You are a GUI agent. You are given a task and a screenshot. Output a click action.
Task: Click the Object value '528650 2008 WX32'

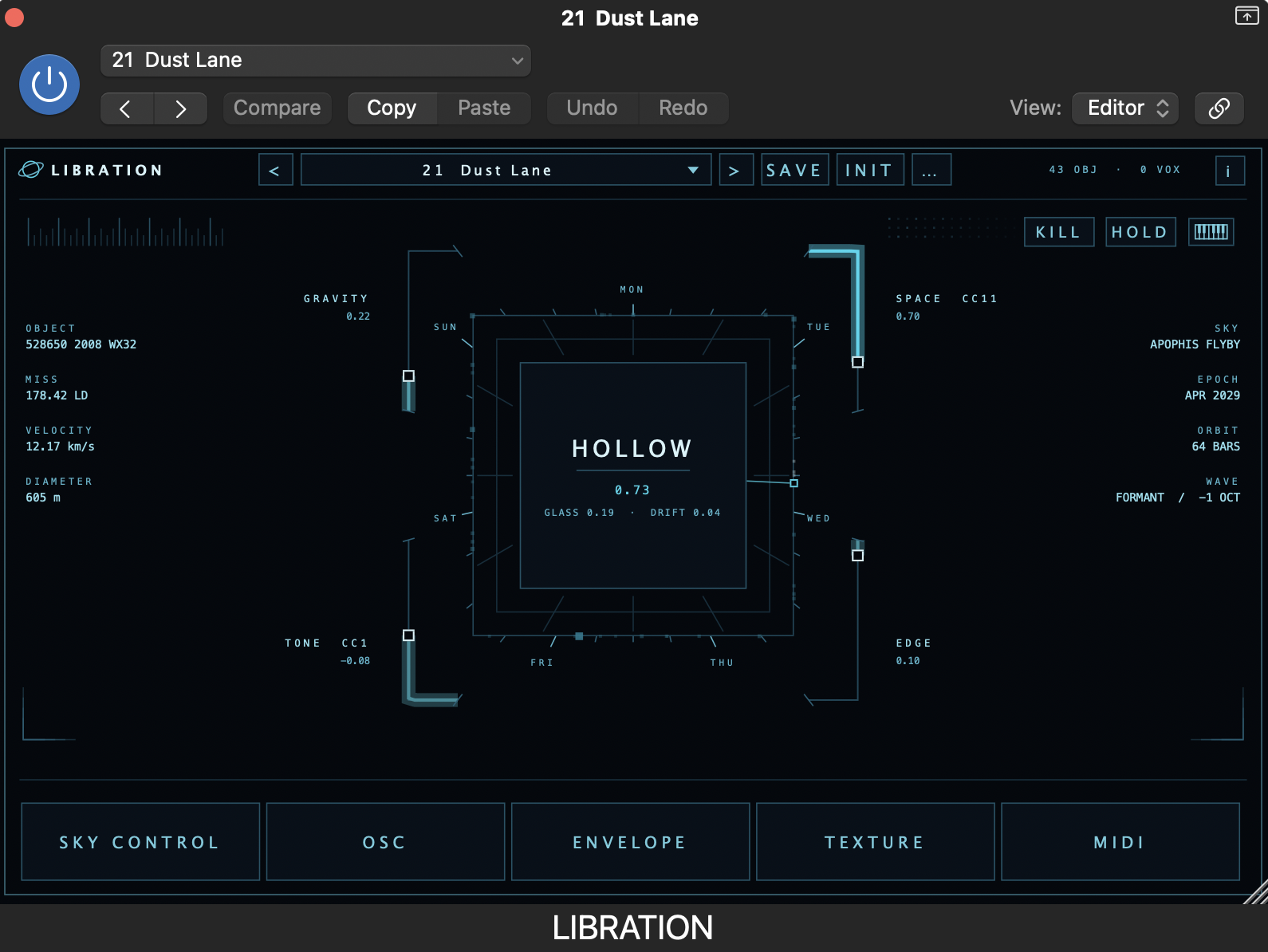pos(81,344)
